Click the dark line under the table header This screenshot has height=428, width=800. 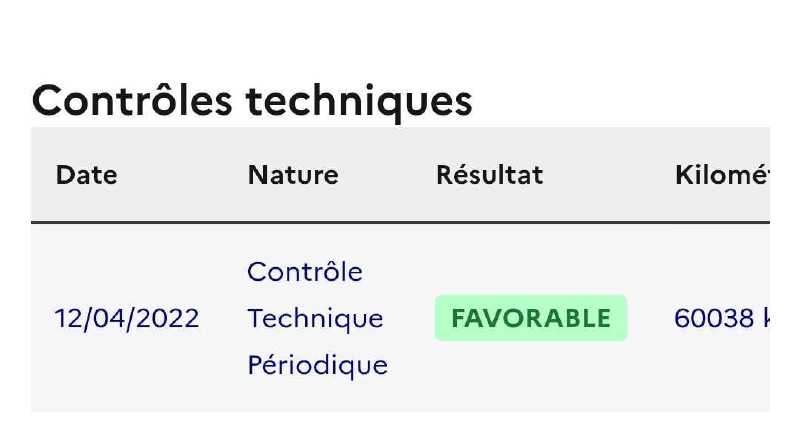pos(400,222)
